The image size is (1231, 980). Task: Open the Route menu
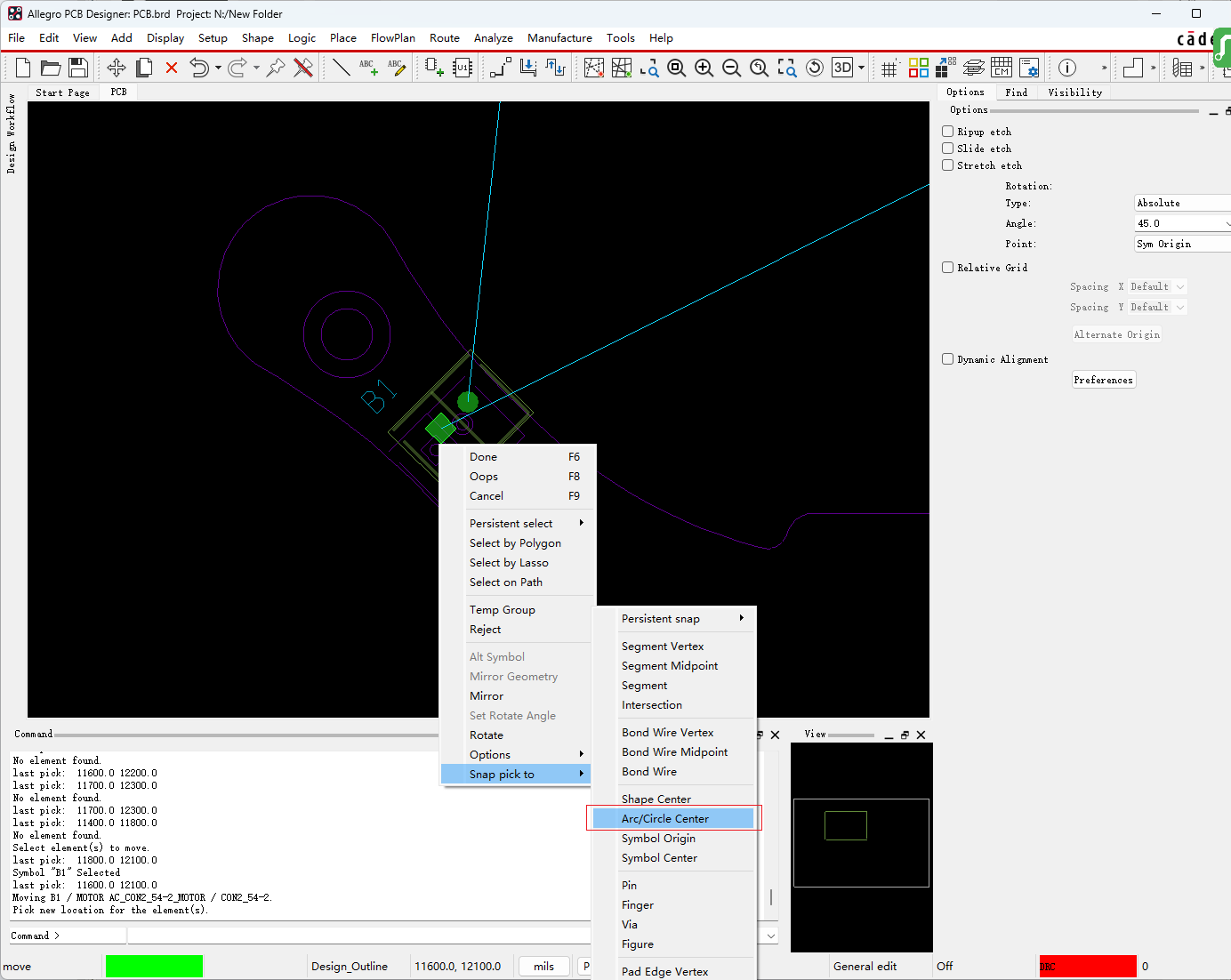(445, 38)
